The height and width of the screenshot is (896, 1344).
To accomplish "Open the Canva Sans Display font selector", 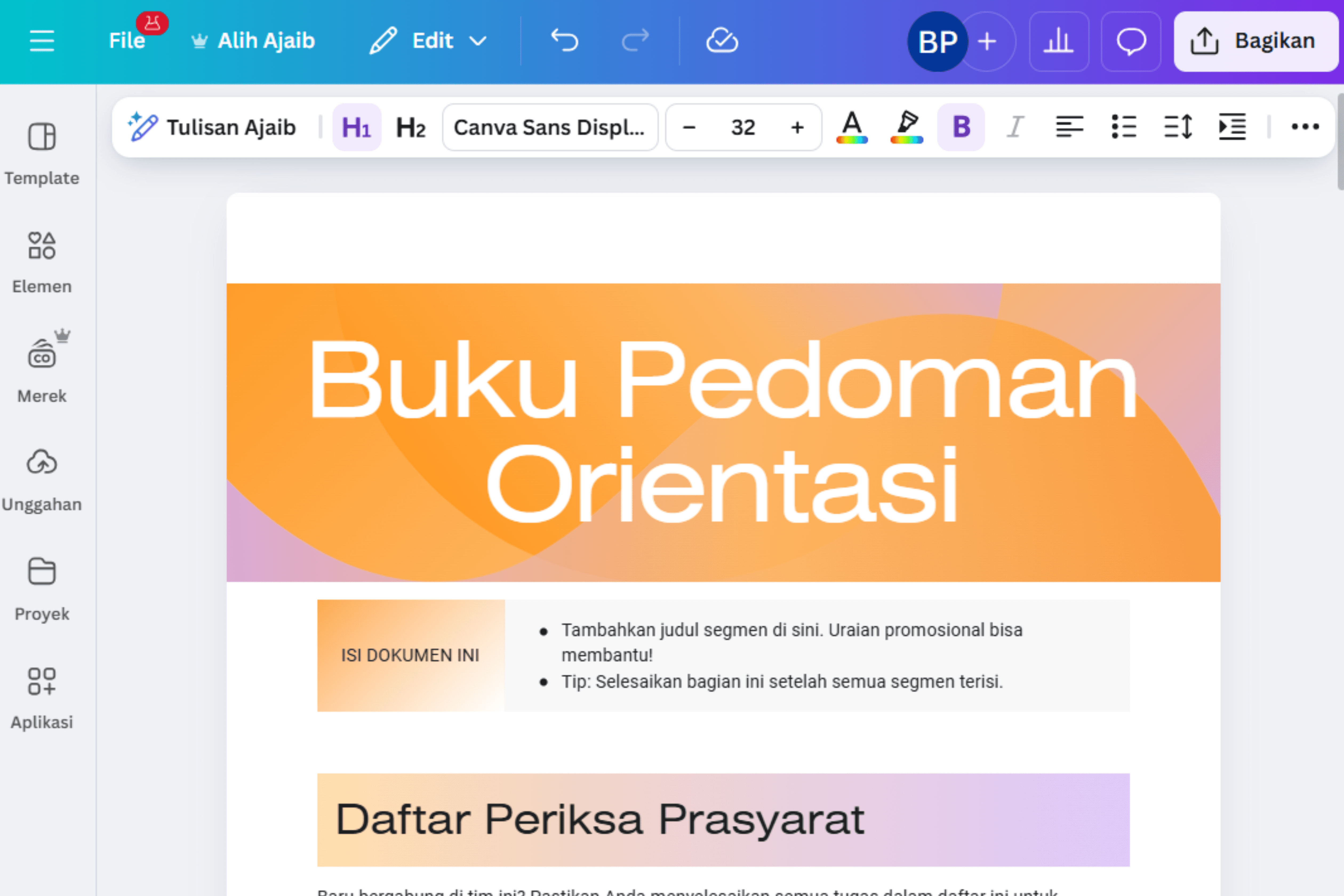I will coord(550,127).
